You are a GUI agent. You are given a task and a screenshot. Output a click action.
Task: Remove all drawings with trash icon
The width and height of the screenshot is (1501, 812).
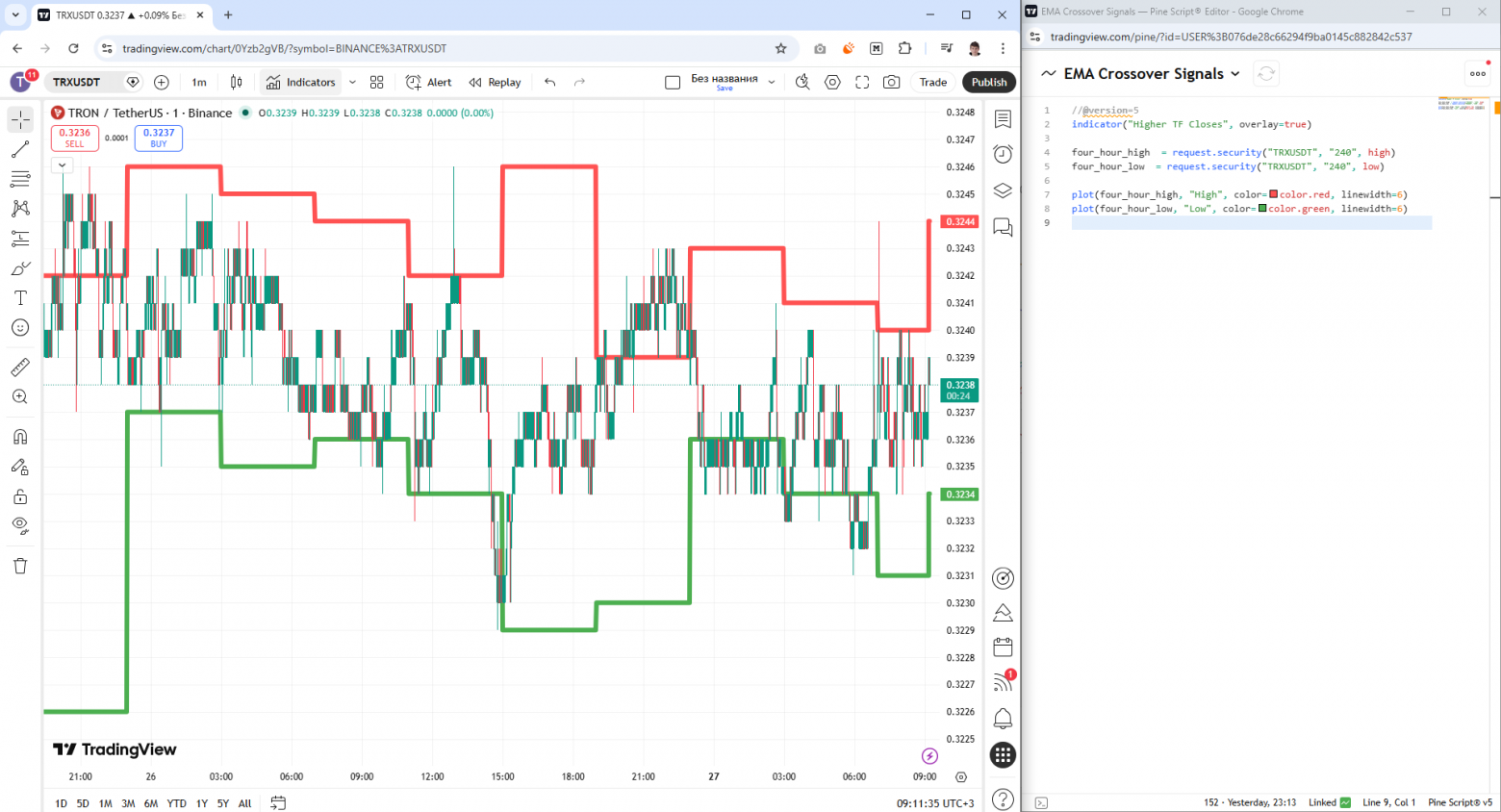click(20, 566)
